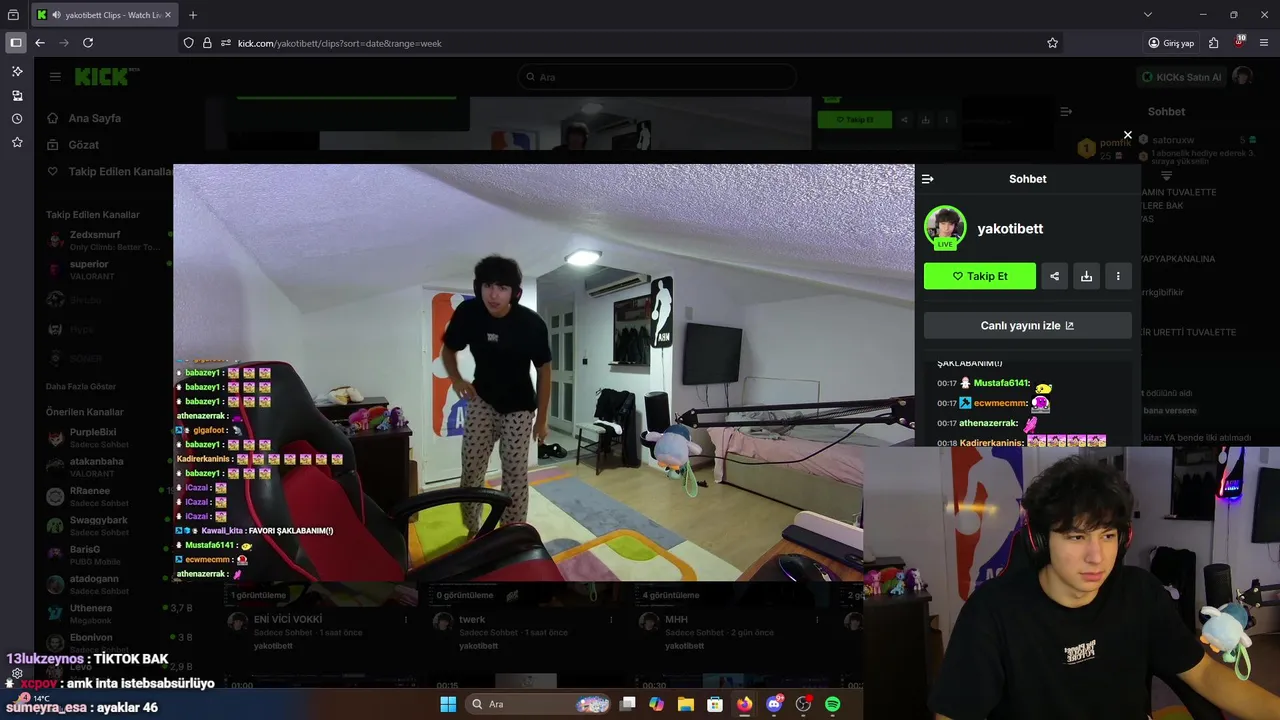Open the Firefox extensions puzzle icon
The image size is (1280, 720).
[1213, 43]
